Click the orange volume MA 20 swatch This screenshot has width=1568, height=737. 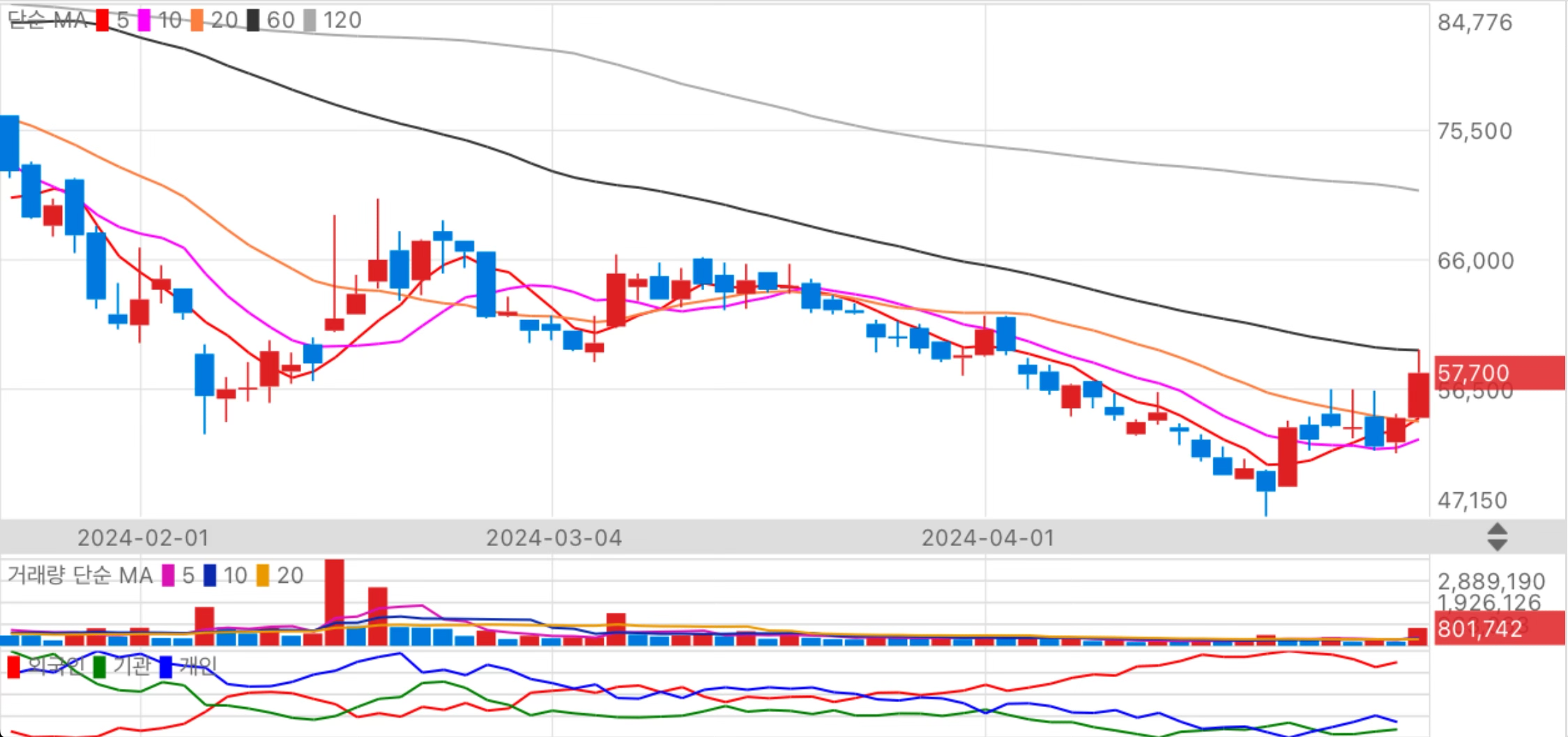pos(263,575)
